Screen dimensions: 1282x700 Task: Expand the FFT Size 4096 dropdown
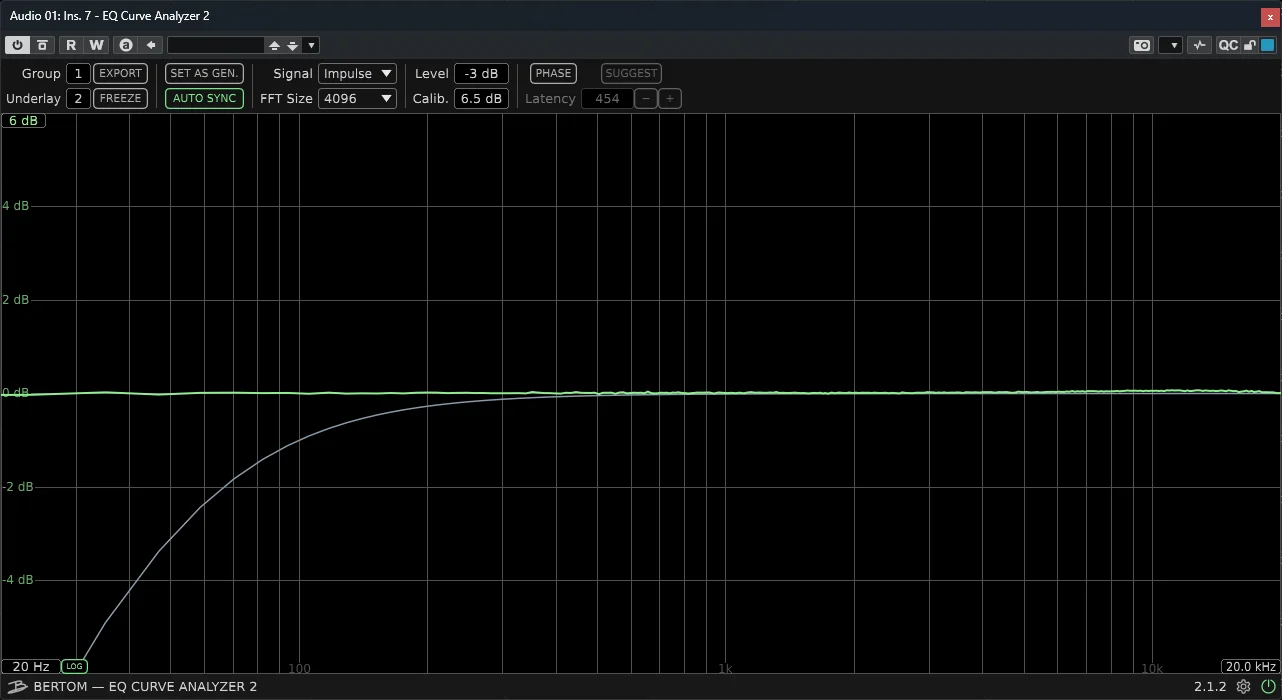(x=357, y=98)
